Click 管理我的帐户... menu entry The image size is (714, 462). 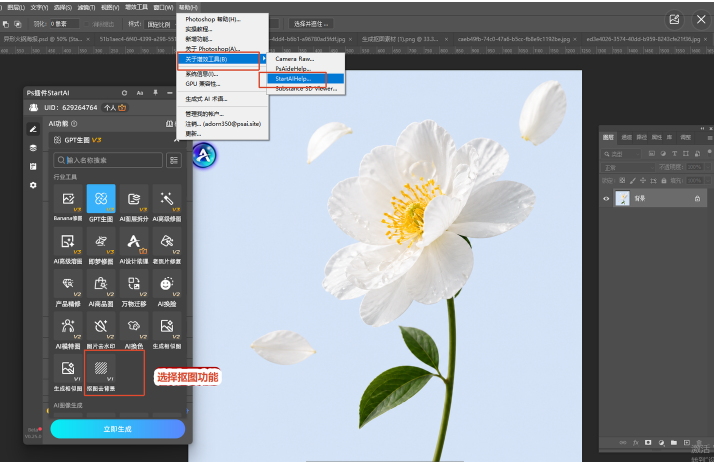click(222, 114)
